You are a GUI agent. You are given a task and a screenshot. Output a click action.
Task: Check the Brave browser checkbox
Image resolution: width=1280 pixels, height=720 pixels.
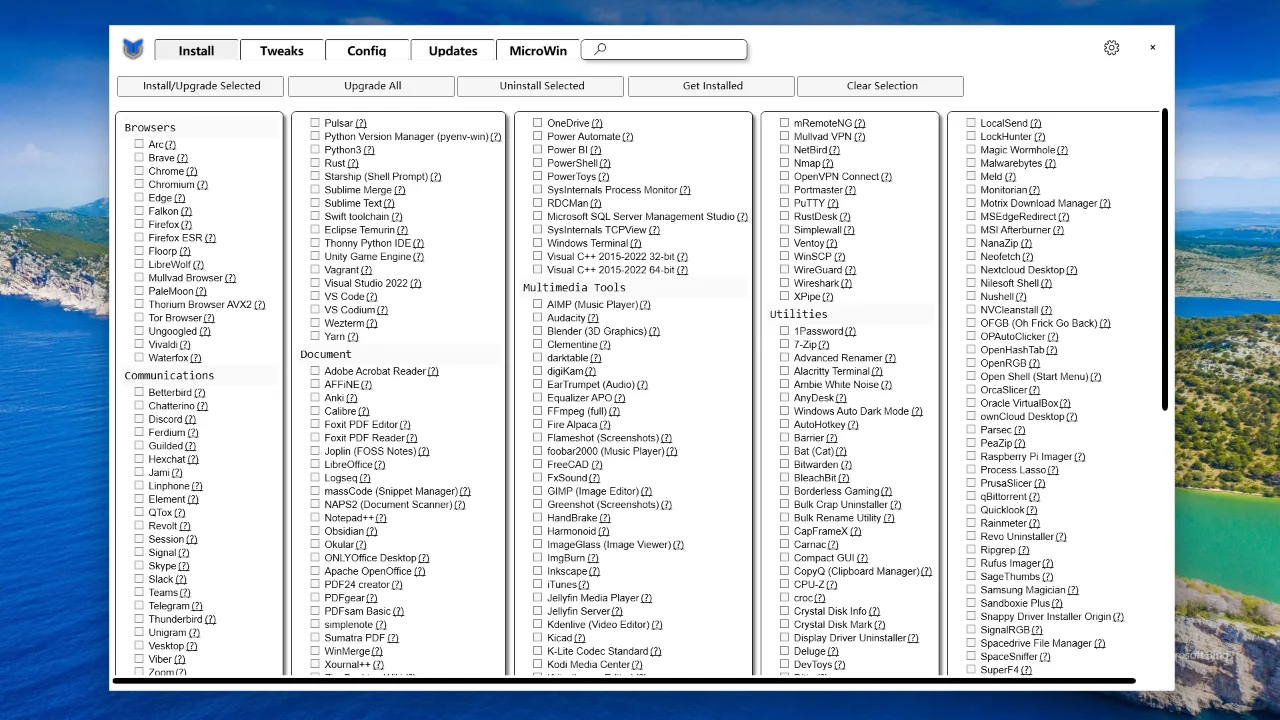click(140, 158)
